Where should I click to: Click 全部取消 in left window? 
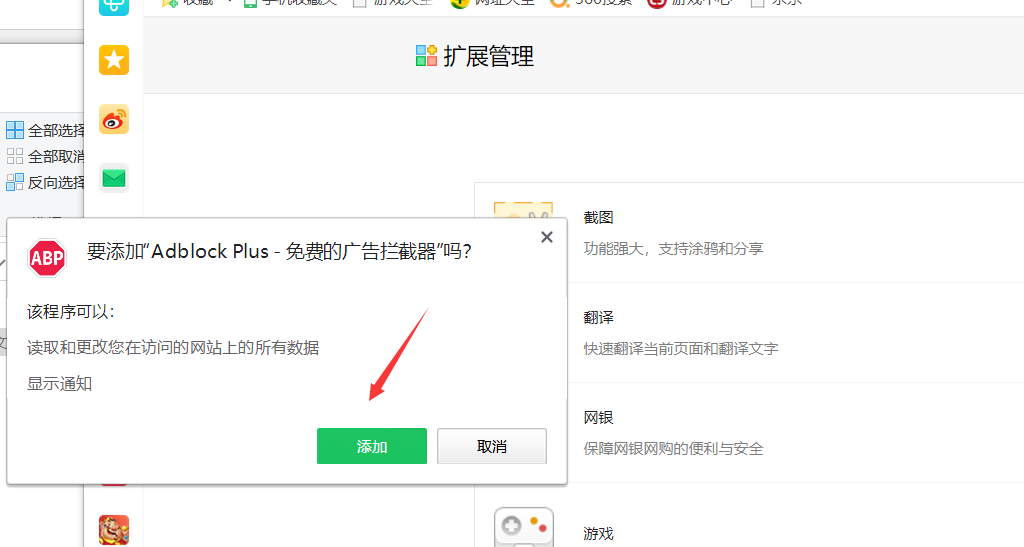coord(56,157)
